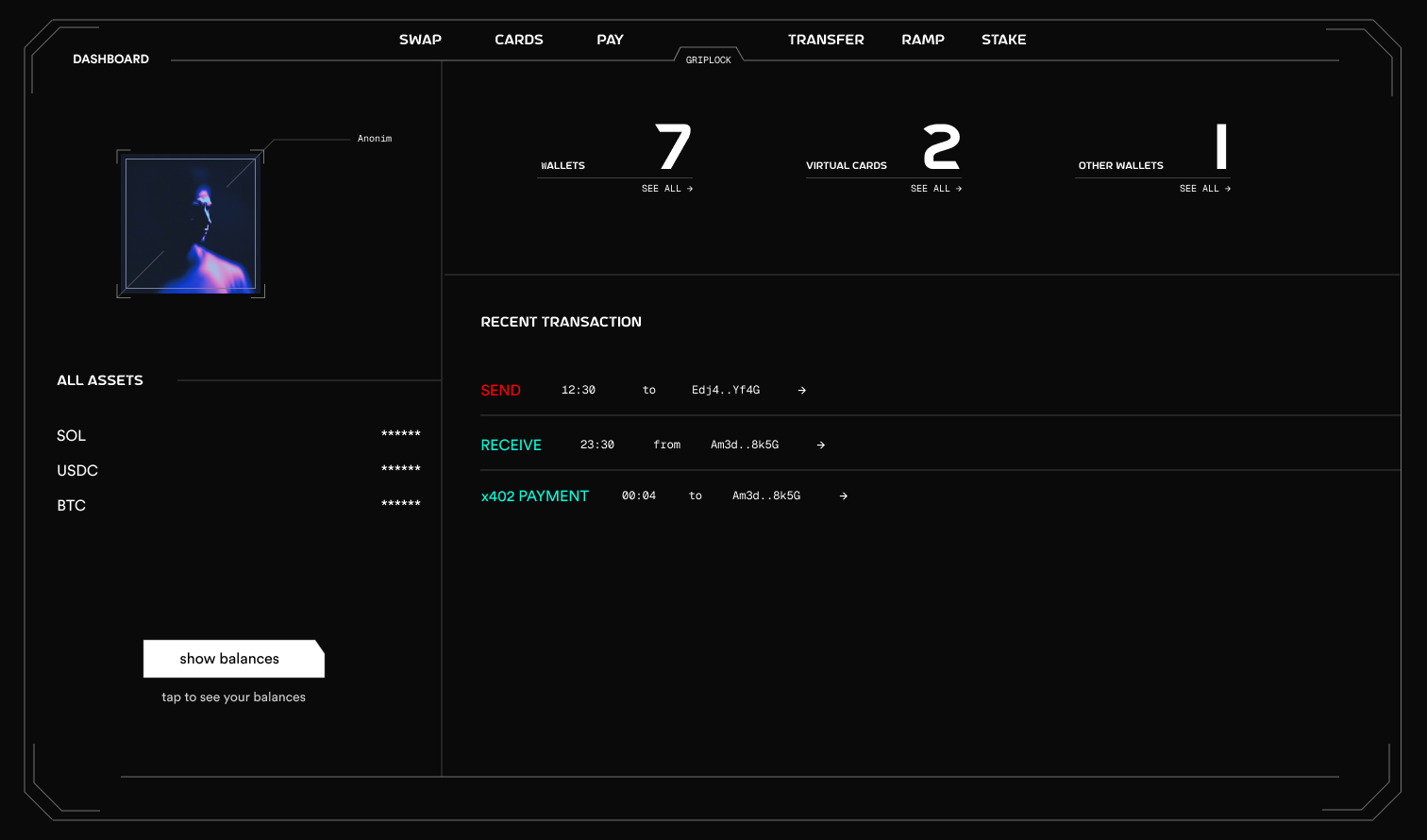Open SEND transaction details via its arrow
The height and width of the screenshot is (840, 1427).
[x=800, y=390]
